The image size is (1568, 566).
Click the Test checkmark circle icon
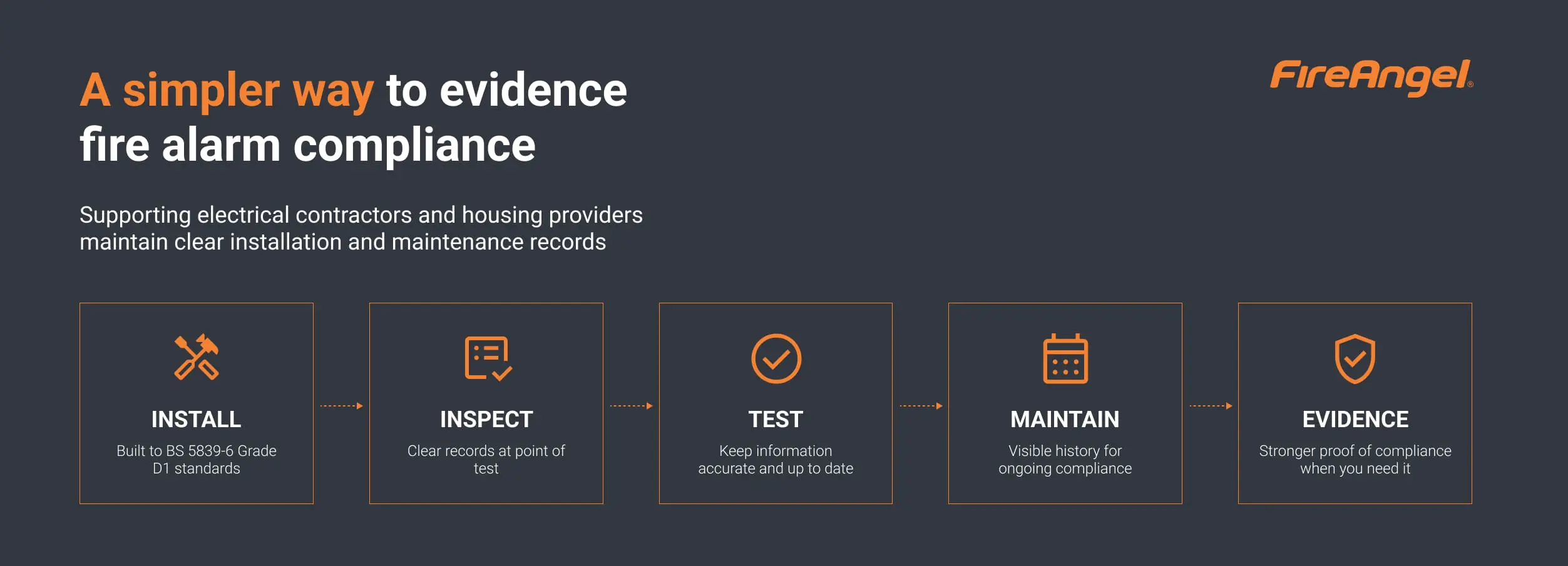[776, 358]
